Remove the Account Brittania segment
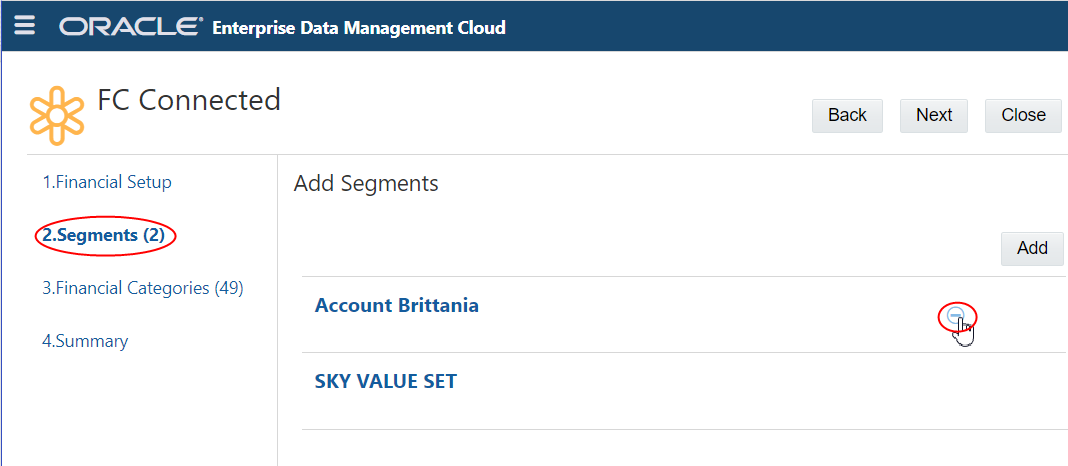Image resolution: width=1068 pixels, height=466 pixels. [x=956, y=315]
